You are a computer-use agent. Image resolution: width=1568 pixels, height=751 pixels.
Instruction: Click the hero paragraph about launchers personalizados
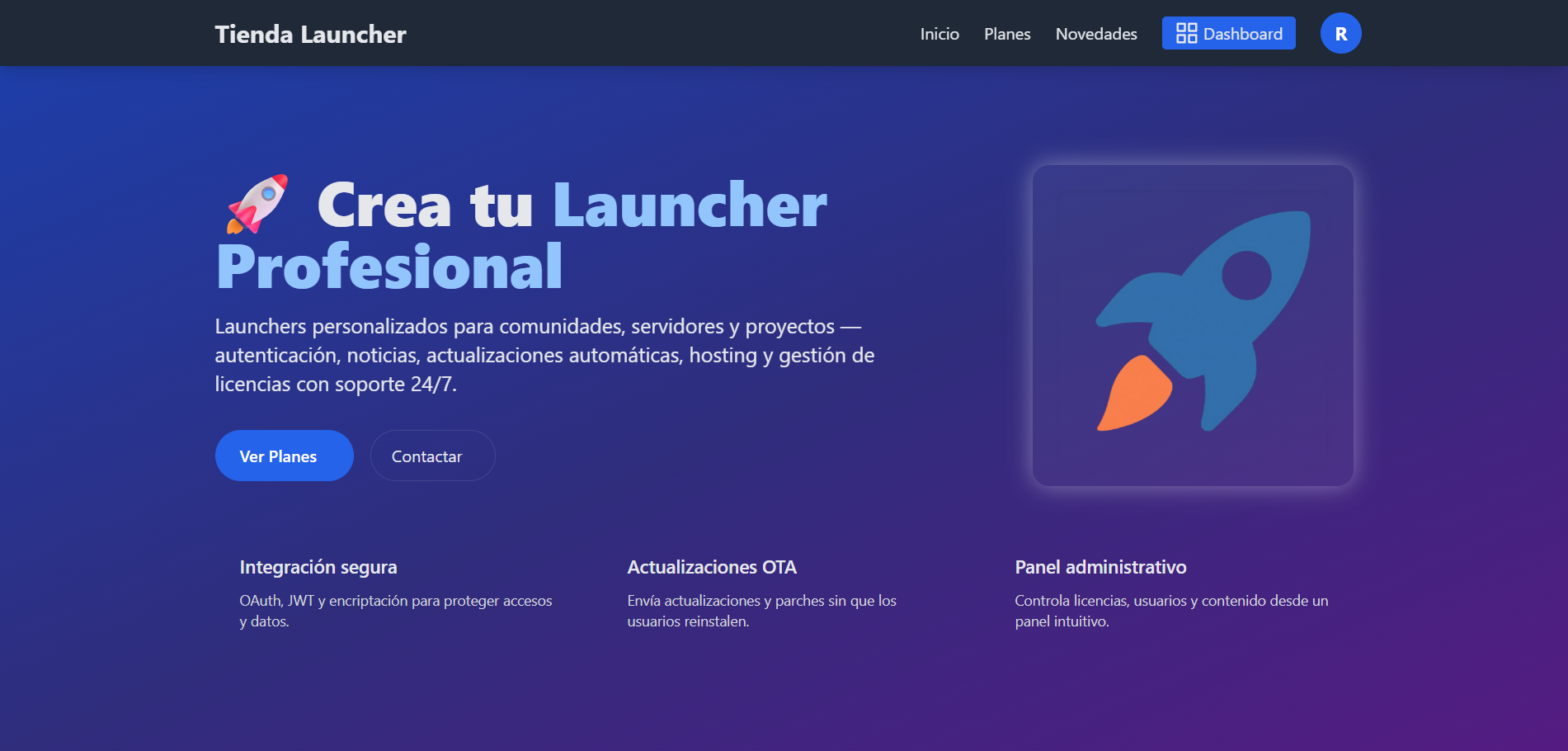coord(544,355)
